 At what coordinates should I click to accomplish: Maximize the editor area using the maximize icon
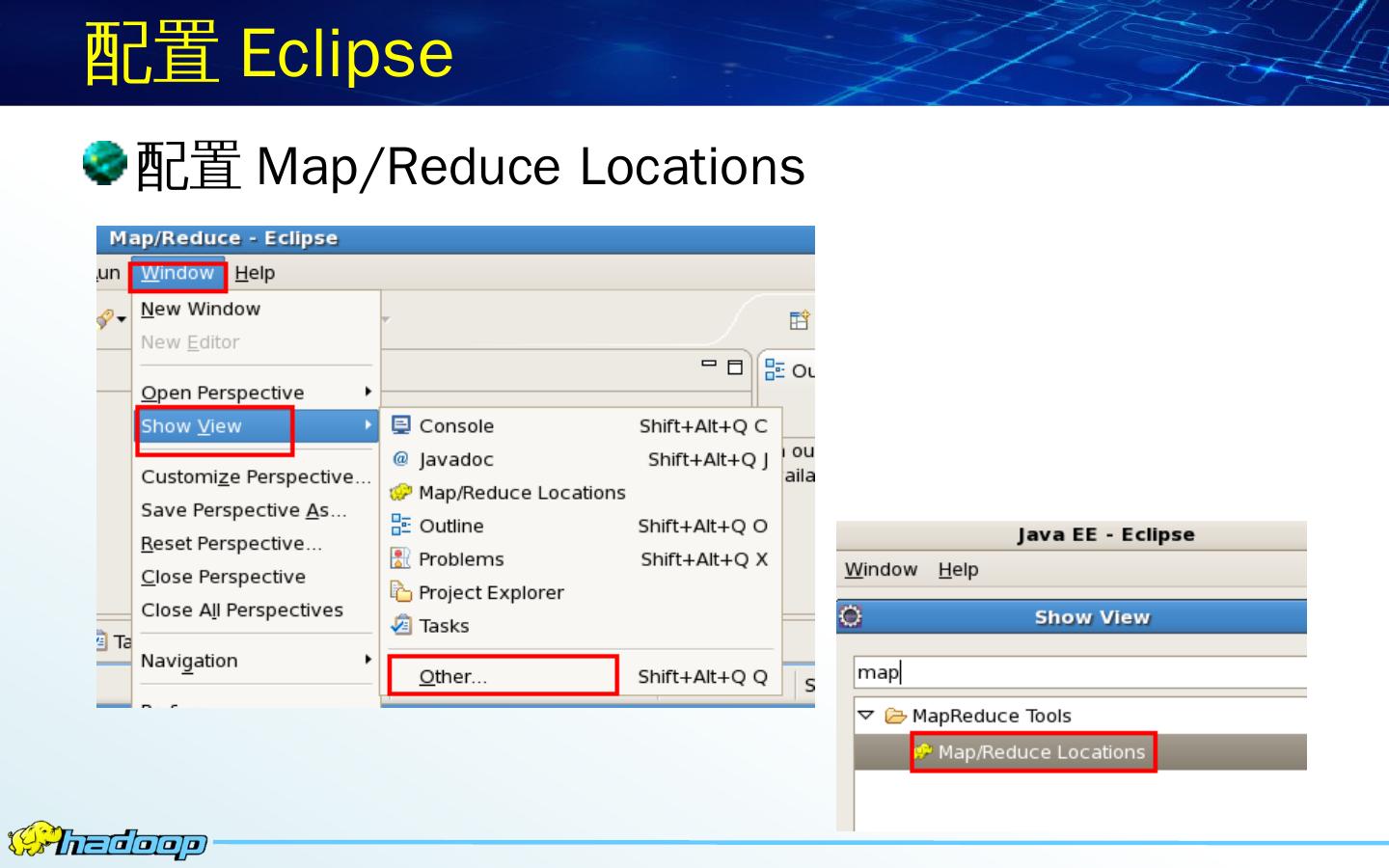pyautogui.click(x=735, y=366)
